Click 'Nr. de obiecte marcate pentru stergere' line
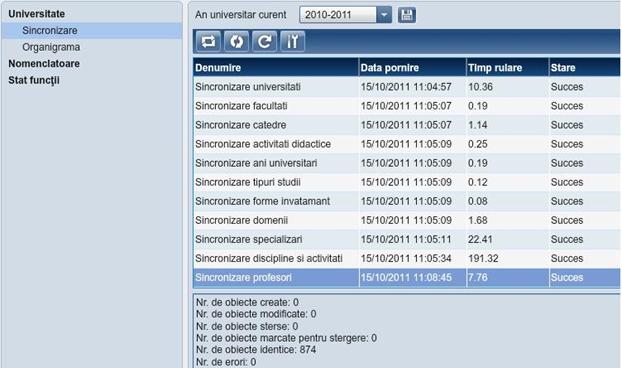622x368 pixels. [286, 338]
